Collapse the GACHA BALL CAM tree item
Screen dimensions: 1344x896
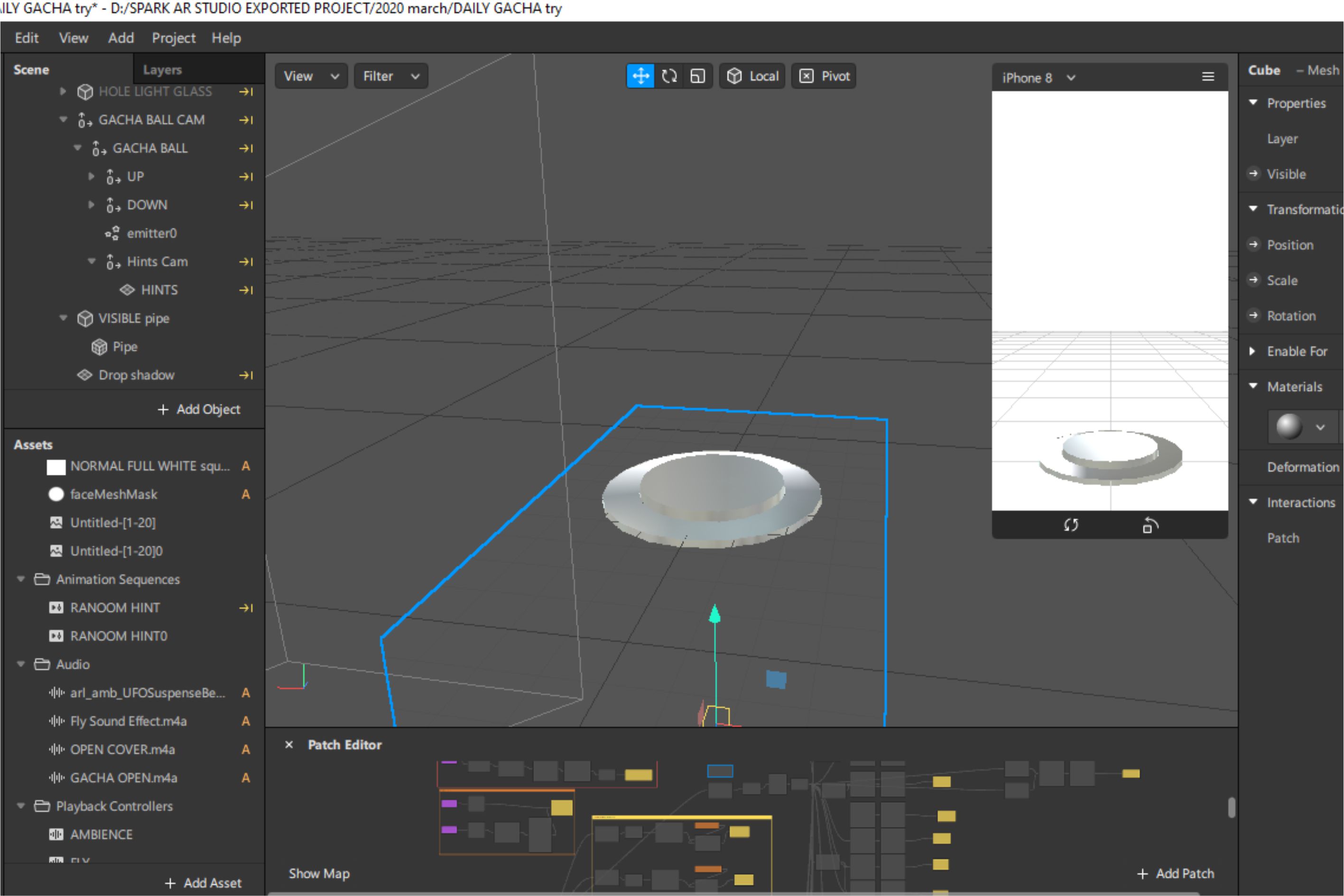tap(64, 120)
